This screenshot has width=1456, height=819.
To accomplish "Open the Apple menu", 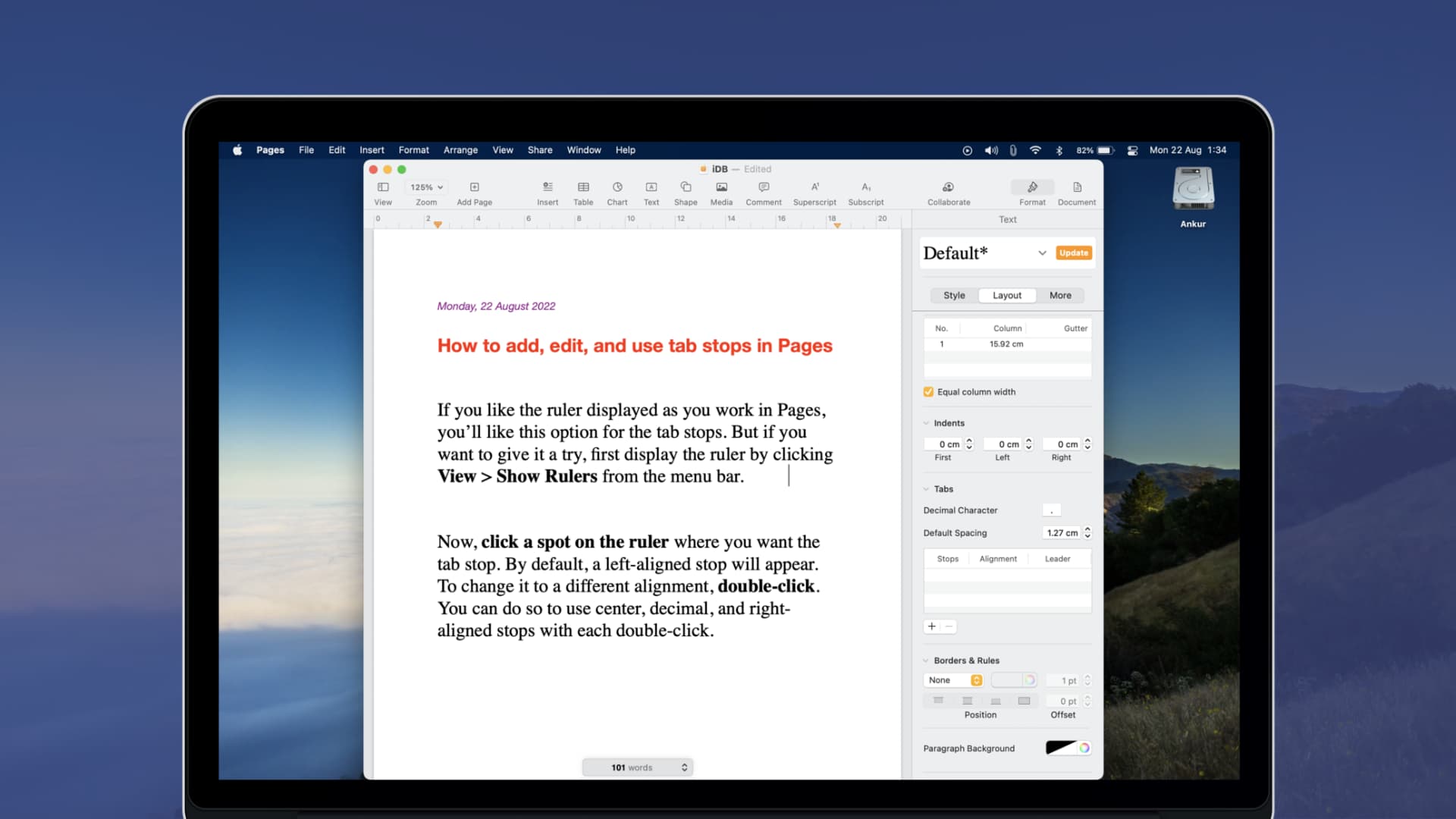I will click(237, 150).
